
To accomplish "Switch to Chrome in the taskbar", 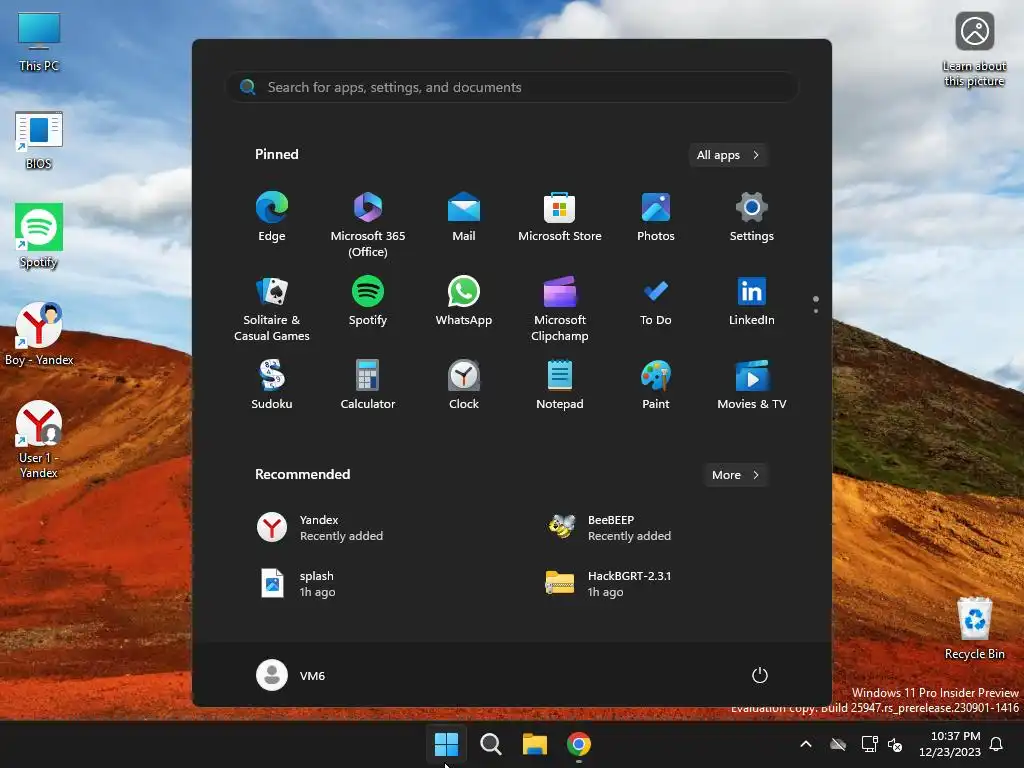I will (579, 744).
